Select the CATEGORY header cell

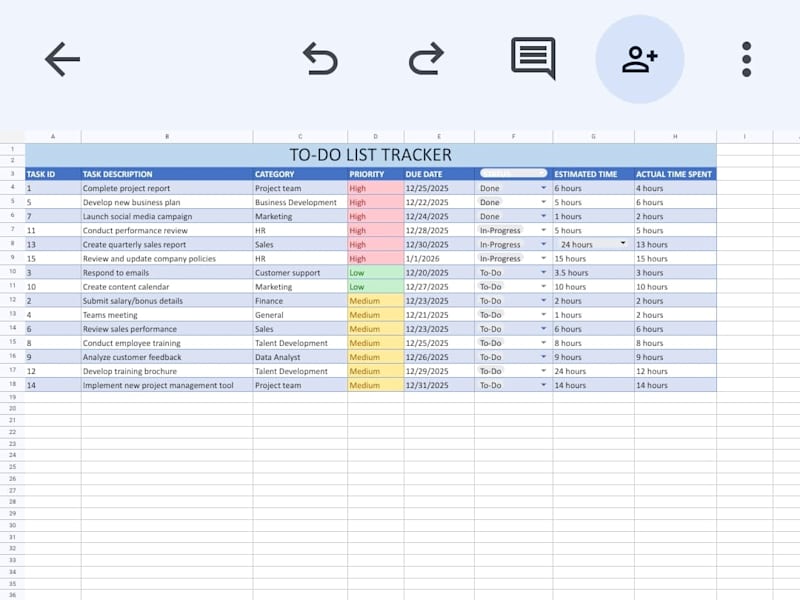click(x=300, y=174)
